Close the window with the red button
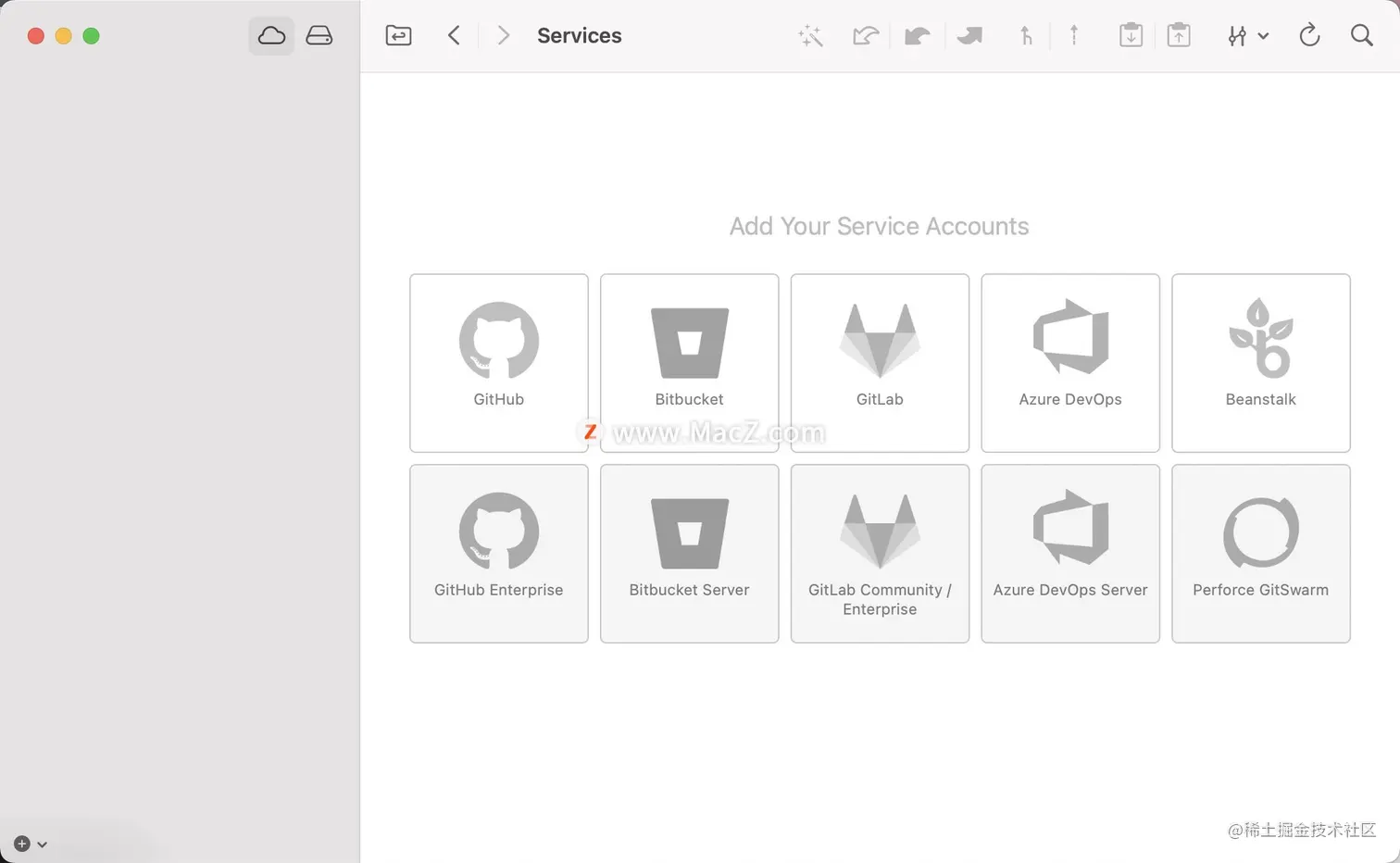The width and height of the screenshot is (1400, 863). [x=36, y=36]
